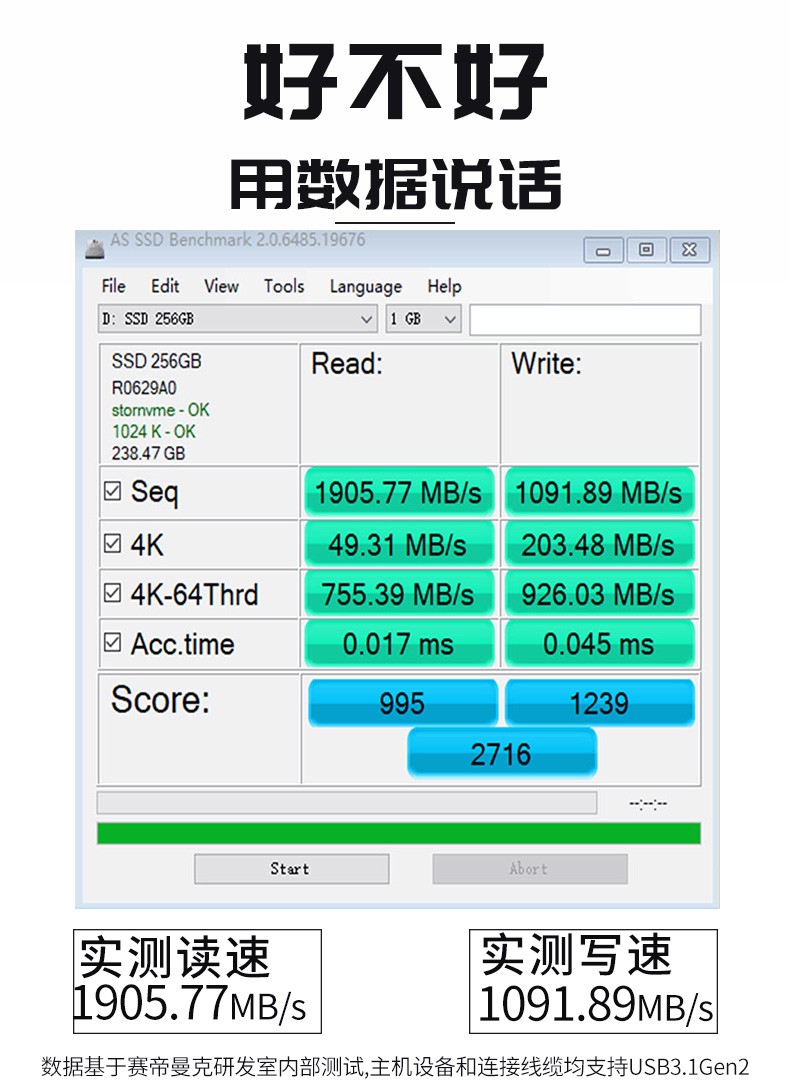Open the File menu
The image size is (790, 1090).
coord(113,286)
